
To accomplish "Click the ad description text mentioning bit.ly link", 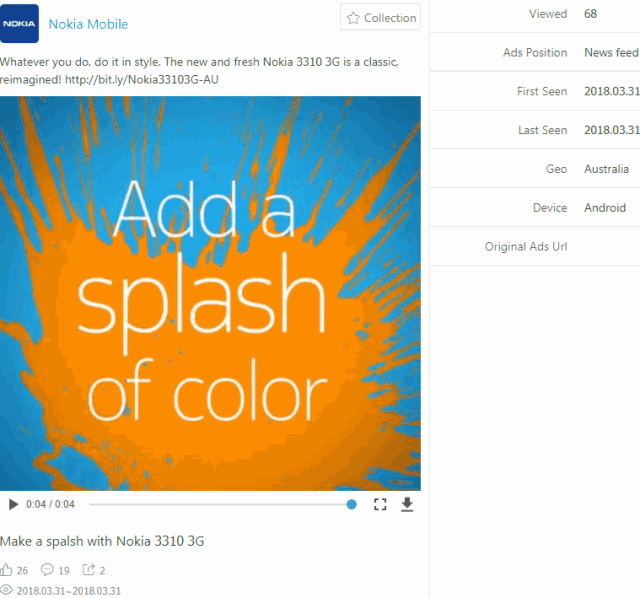I will point(199,71).
